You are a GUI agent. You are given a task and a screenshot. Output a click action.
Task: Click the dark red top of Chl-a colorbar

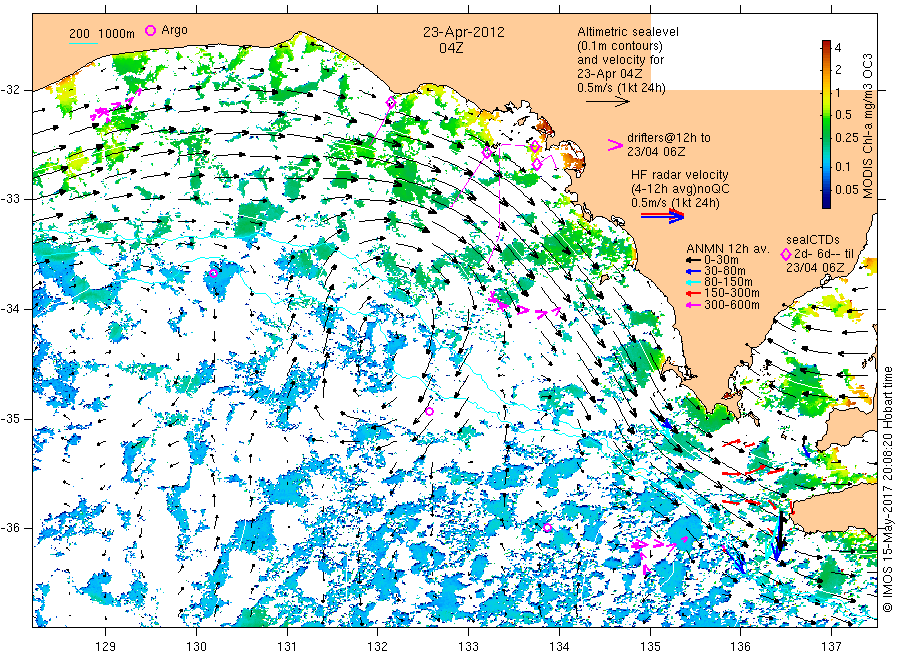pos(826,44)
